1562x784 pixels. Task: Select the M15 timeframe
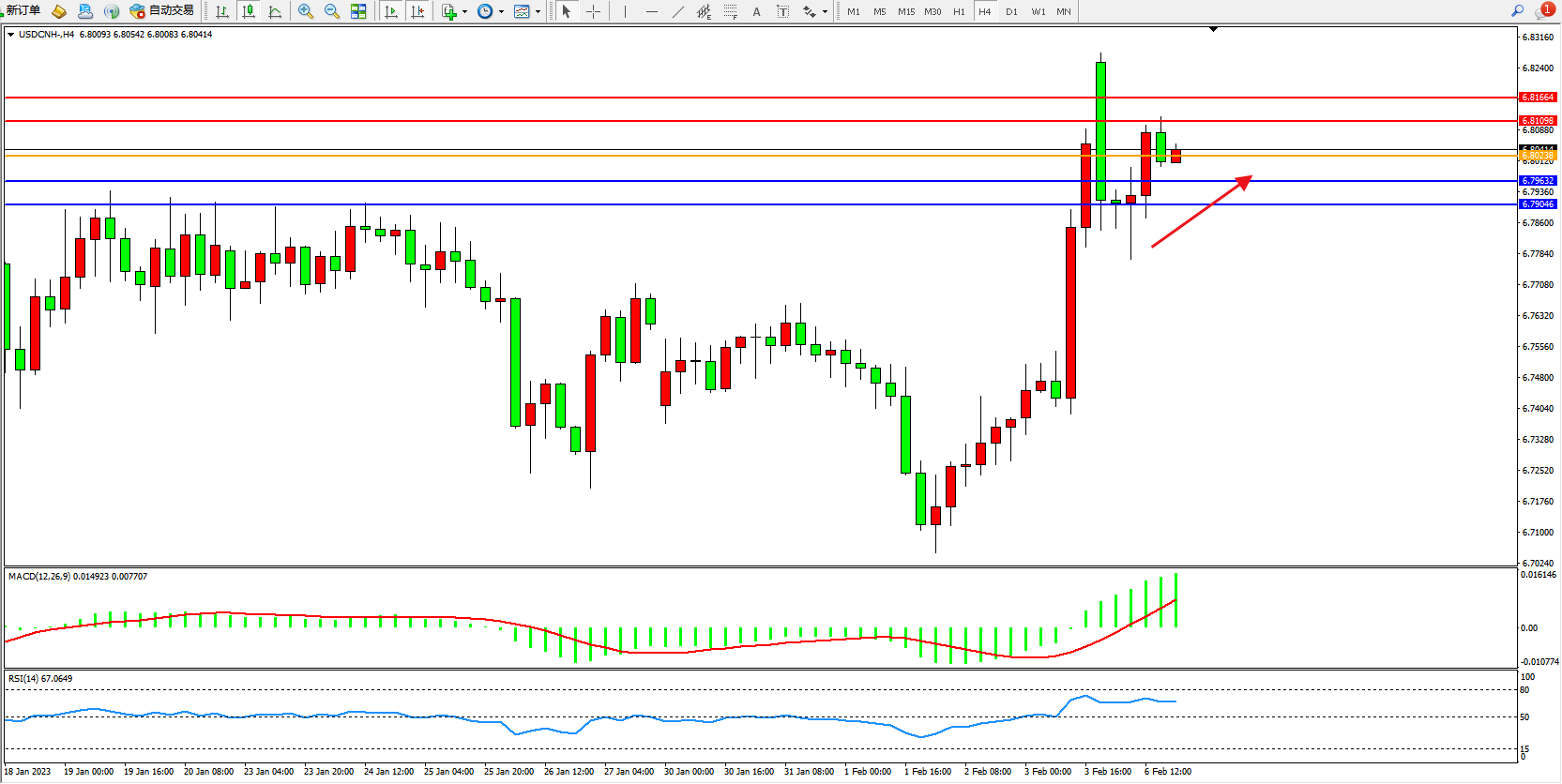pos(905,11)
